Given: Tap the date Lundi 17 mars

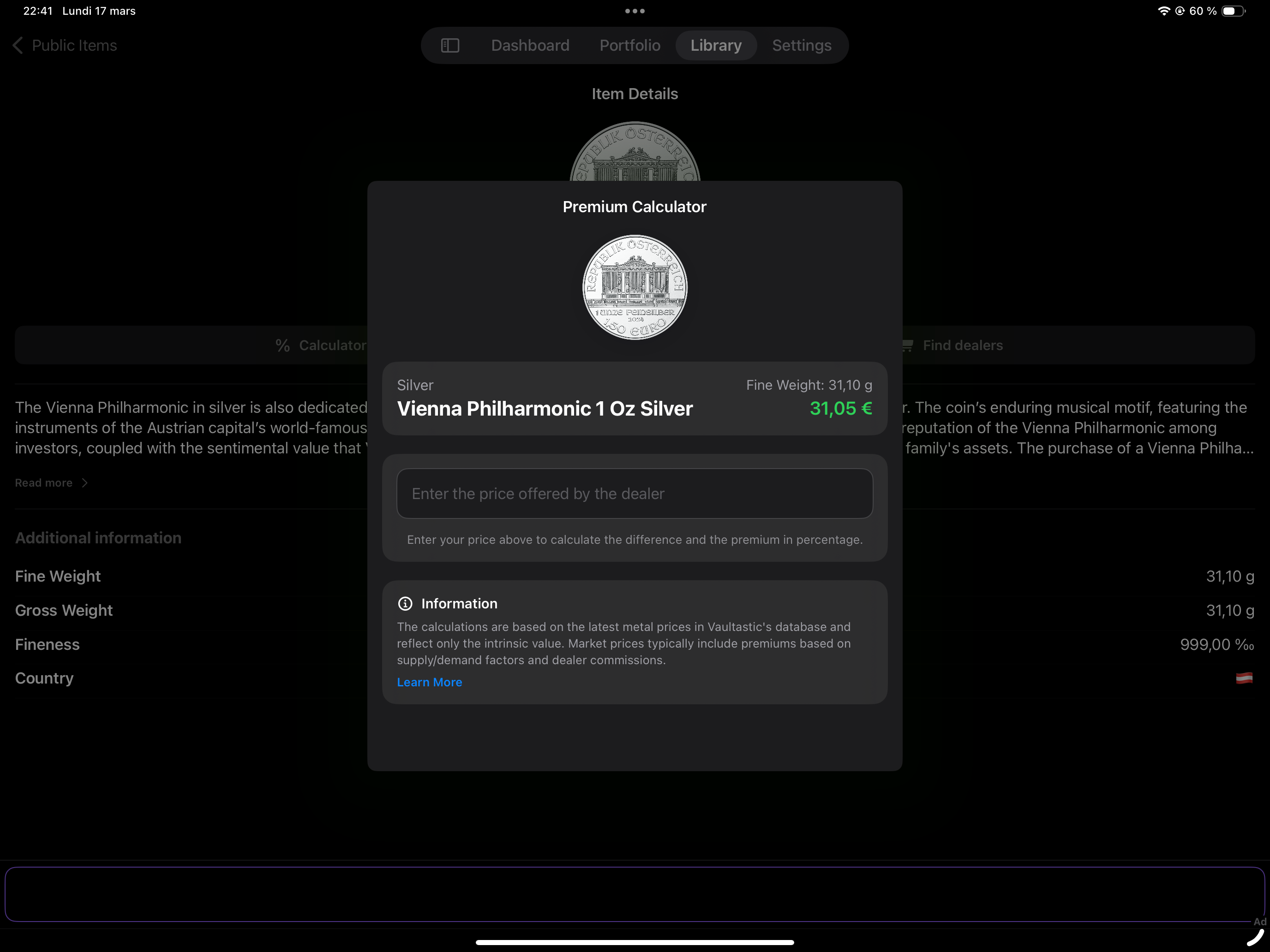Looking at the screenshot, I should pyautogui.click(x=99, y=11).
